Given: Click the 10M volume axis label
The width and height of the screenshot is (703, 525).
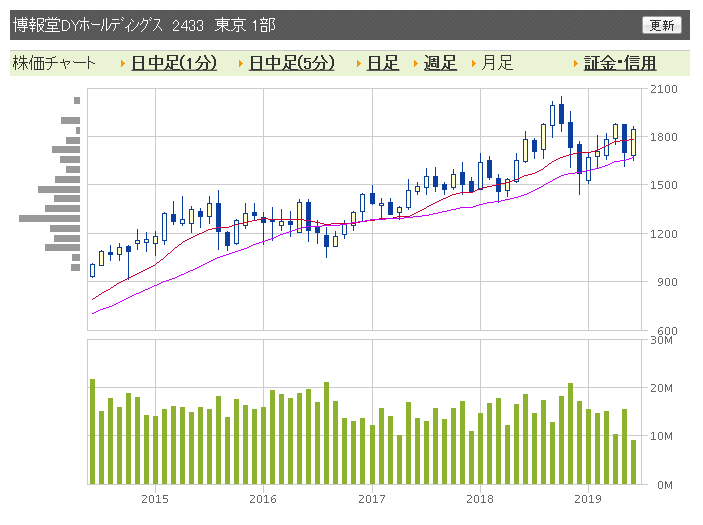Looking at the screenshot, I should [661, 436].
